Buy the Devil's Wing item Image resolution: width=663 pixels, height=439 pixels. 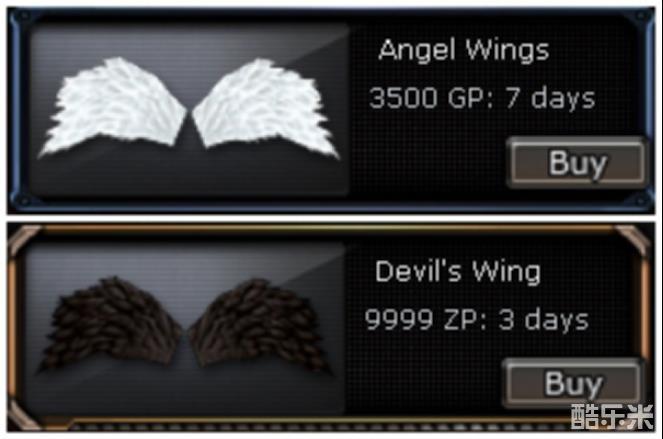click(573, 384)
